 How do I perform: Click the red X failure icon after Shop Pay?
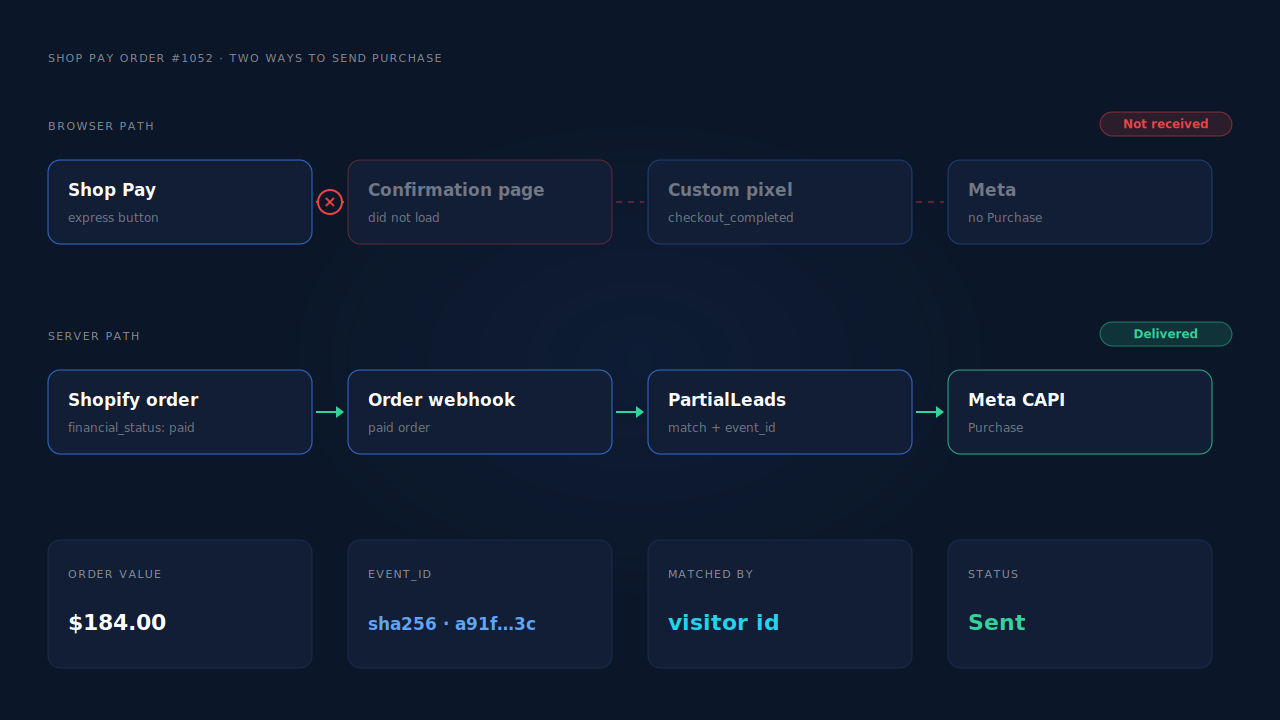[x=330, y=202]
